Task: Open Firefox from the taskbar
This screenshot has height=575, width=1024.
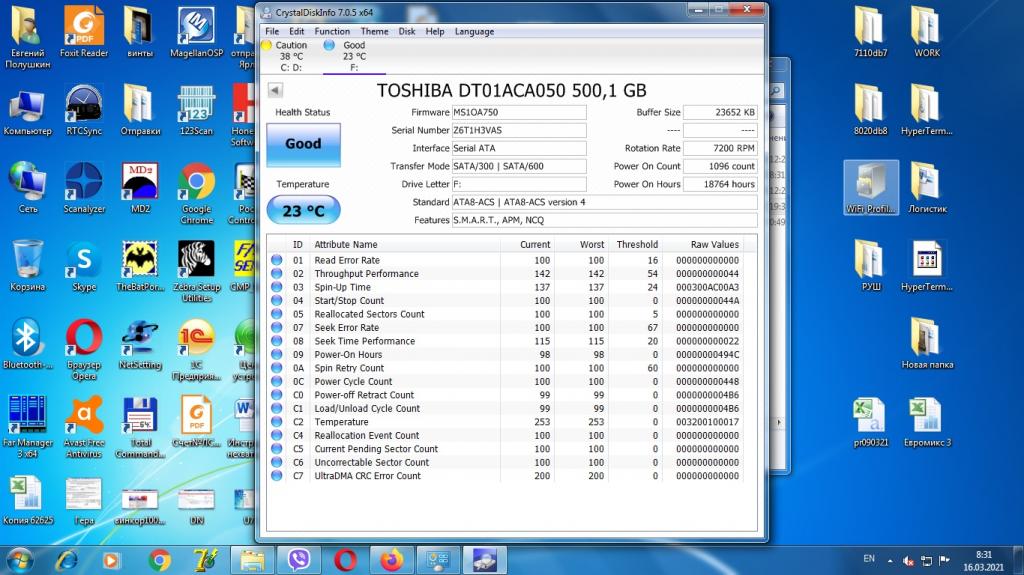Action: (392, 560)
